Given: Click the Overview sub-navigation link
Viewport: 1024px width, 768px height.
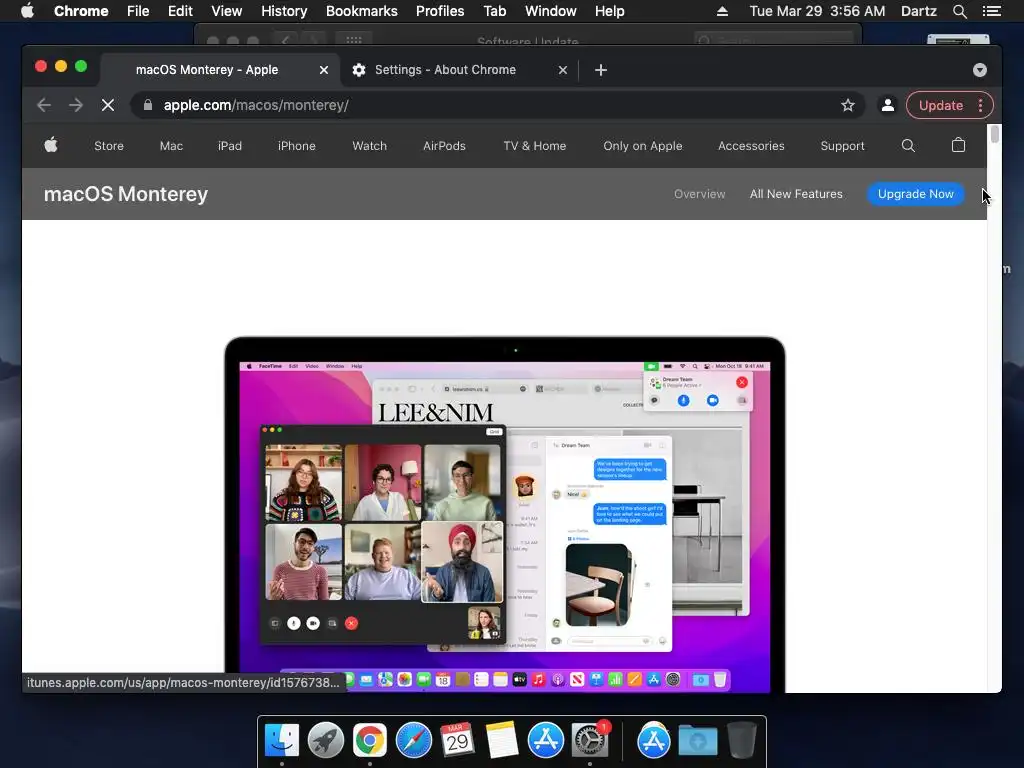Looking at the screenshot, I should click(699, 194).
